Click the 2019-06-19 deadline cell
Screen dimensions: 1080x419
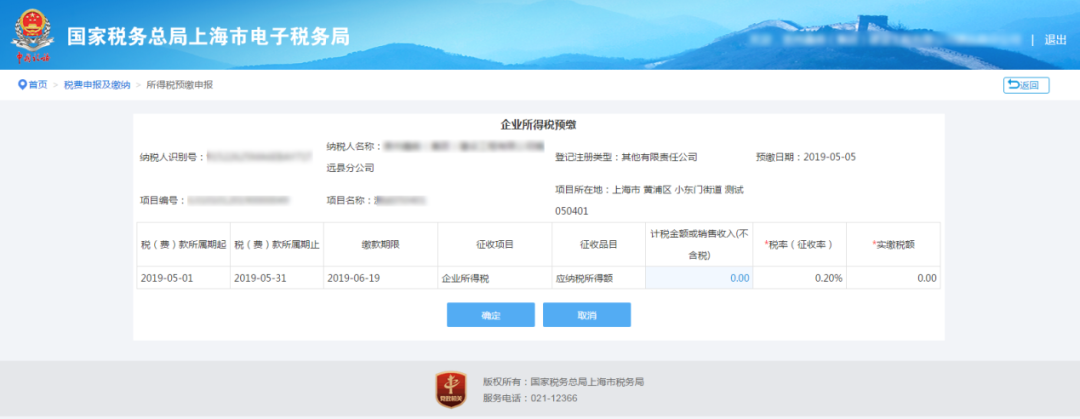click(x=381, y=278)
